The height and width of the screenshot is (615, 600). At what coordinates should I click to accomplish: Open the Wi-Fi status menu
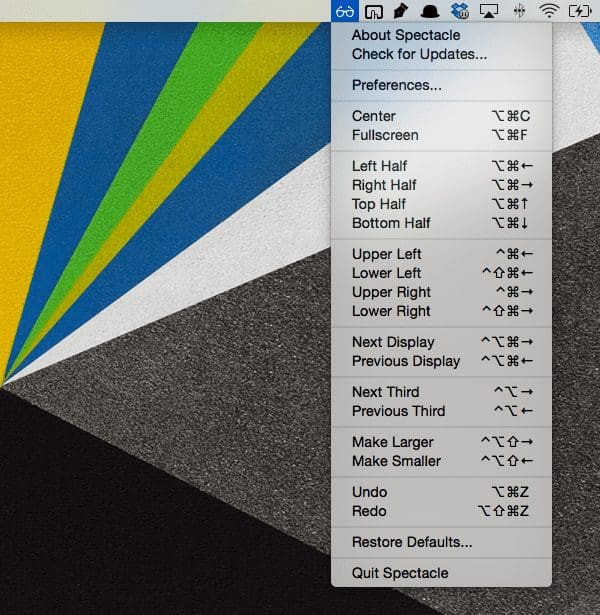coord(549,11)
